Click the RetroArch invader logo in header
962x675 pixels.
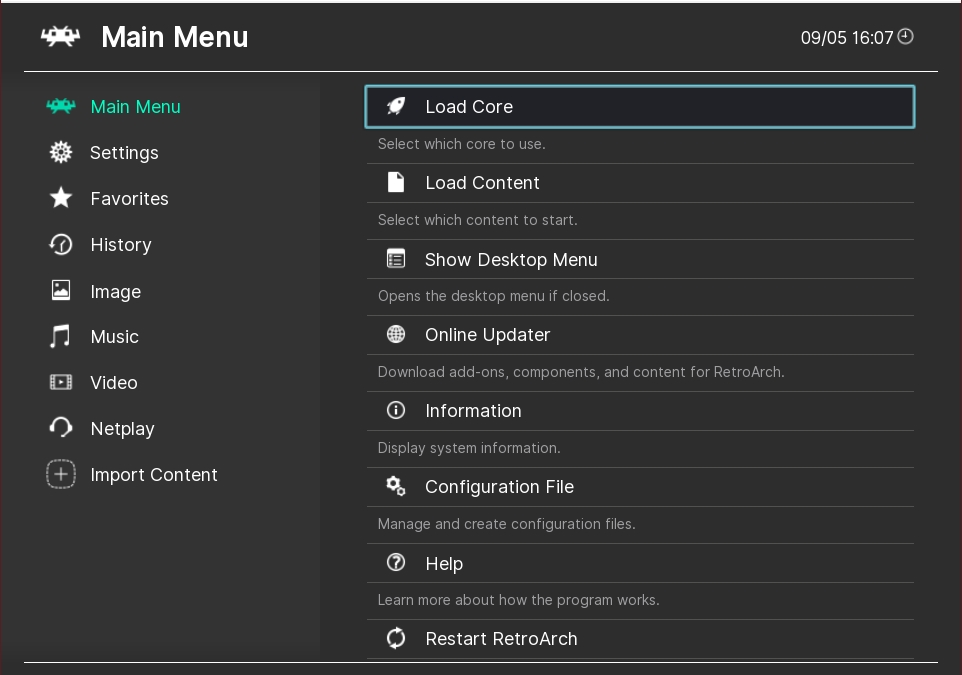coord(60,37)
